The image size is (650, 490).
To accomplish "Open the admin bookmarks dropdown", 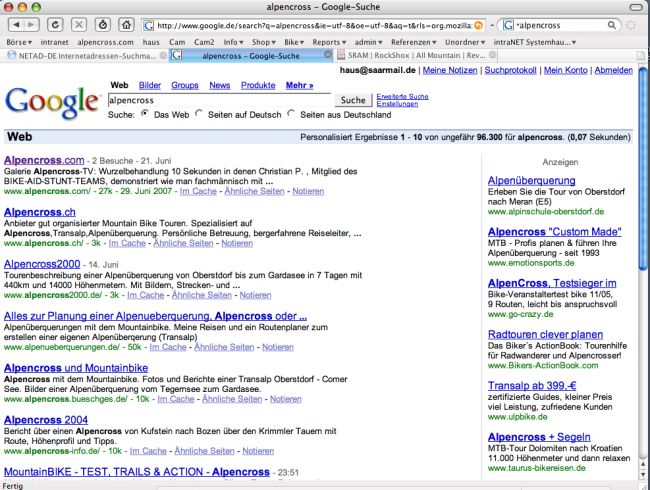I will 368,42.
